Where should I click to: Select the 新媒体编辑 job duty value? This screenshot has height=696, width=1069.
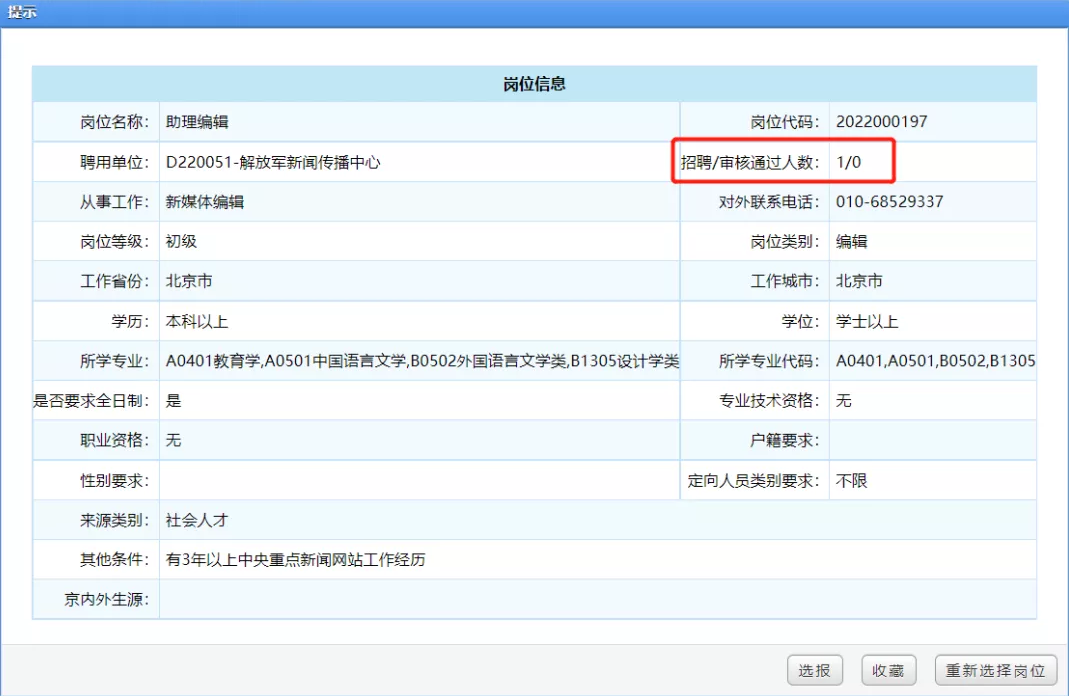[205, 202]
